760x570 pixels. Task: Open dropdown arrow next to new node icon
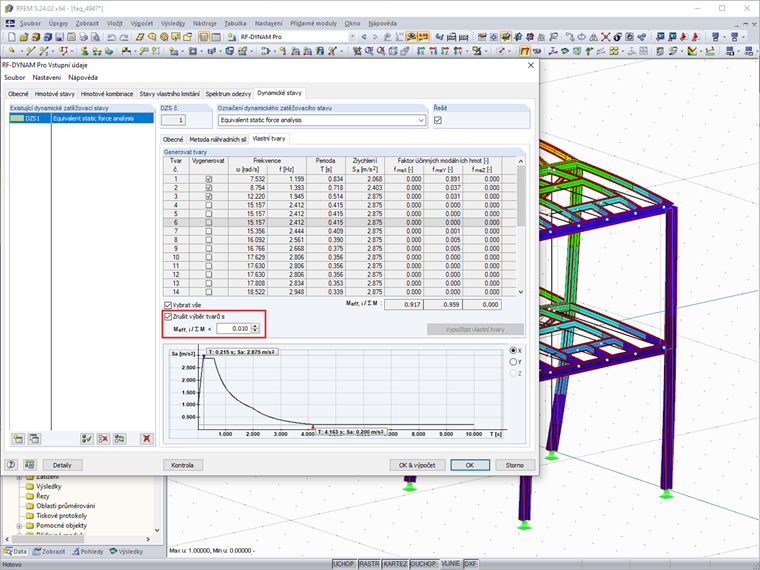(21, 50)
